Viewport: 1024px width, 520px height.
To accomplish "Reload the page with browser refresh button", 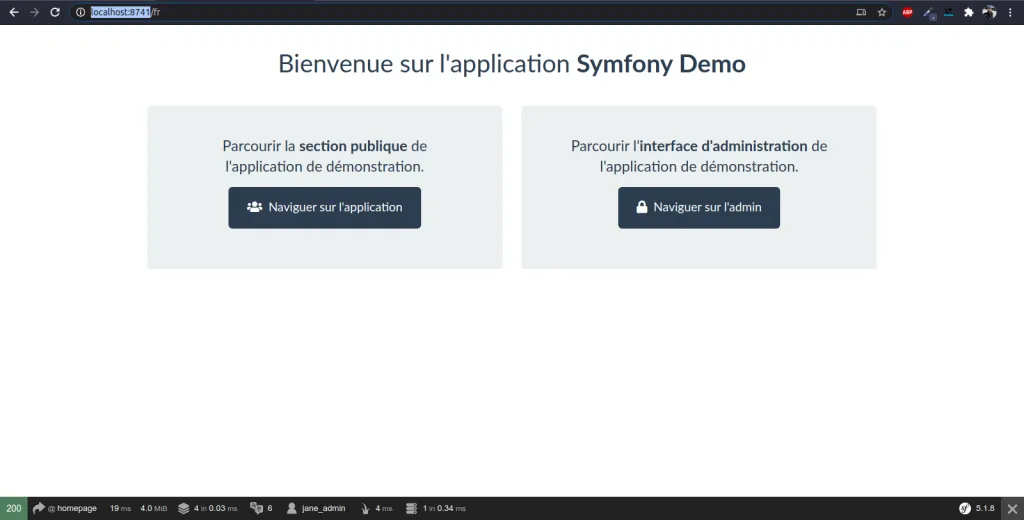I will coord(55,12).
